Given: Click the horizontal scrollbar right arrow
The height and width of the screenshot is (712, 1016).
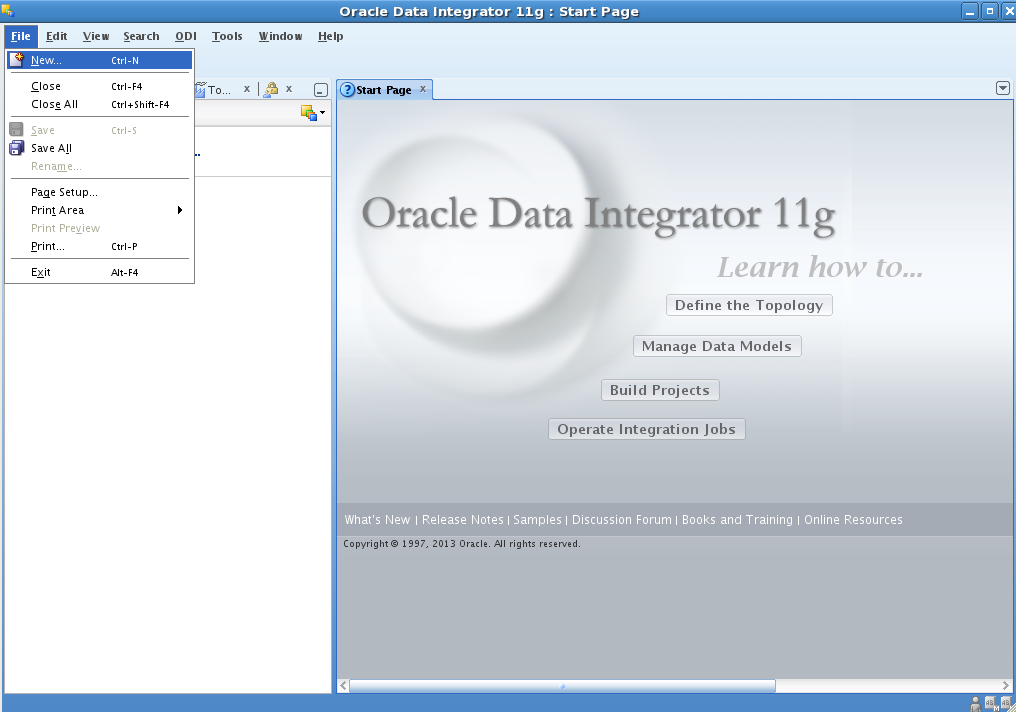Looking at the screenshot, I should click(x=1006, y=686).
